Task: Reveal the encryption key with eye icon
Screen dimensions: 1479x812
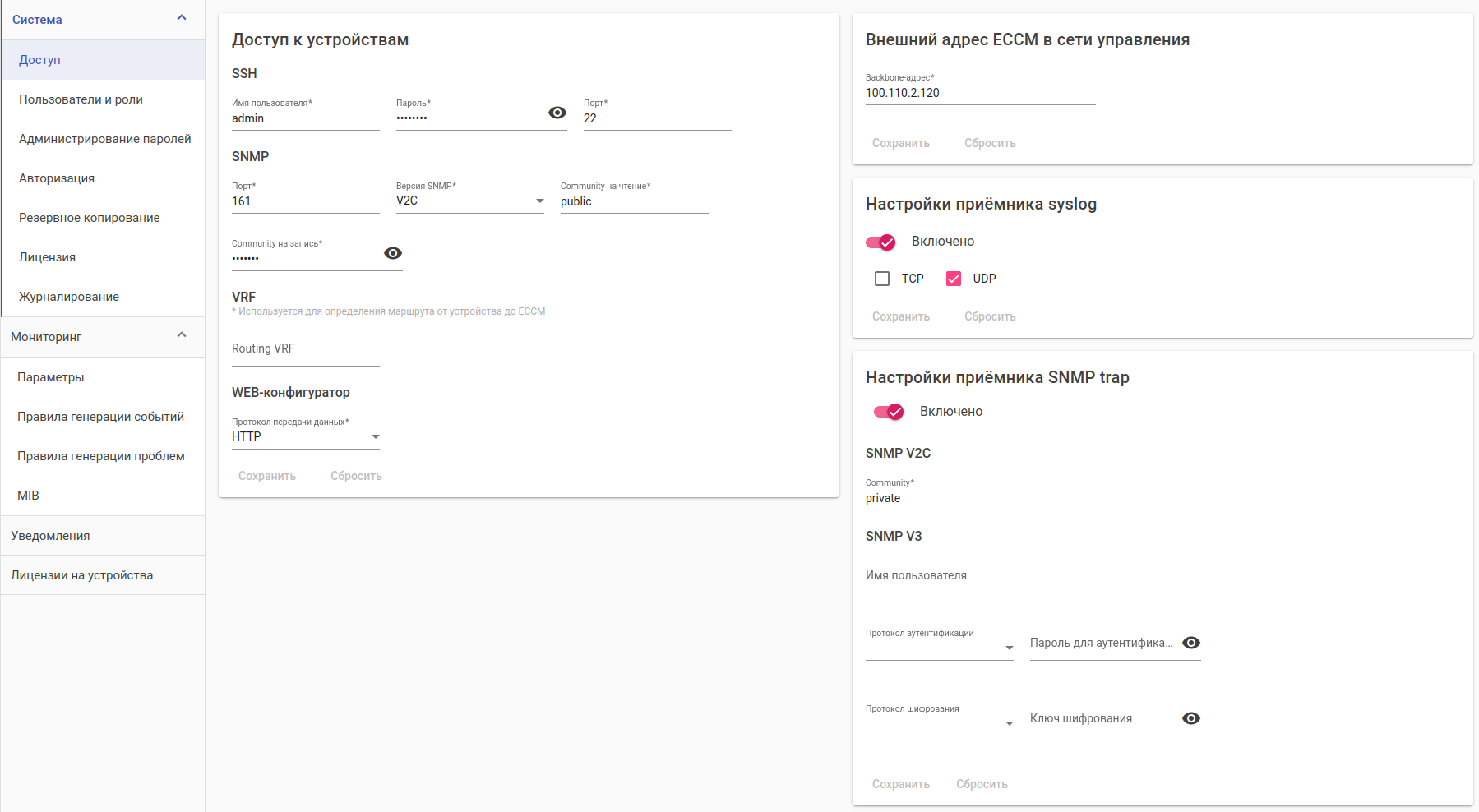Action: pos(1191,718)
